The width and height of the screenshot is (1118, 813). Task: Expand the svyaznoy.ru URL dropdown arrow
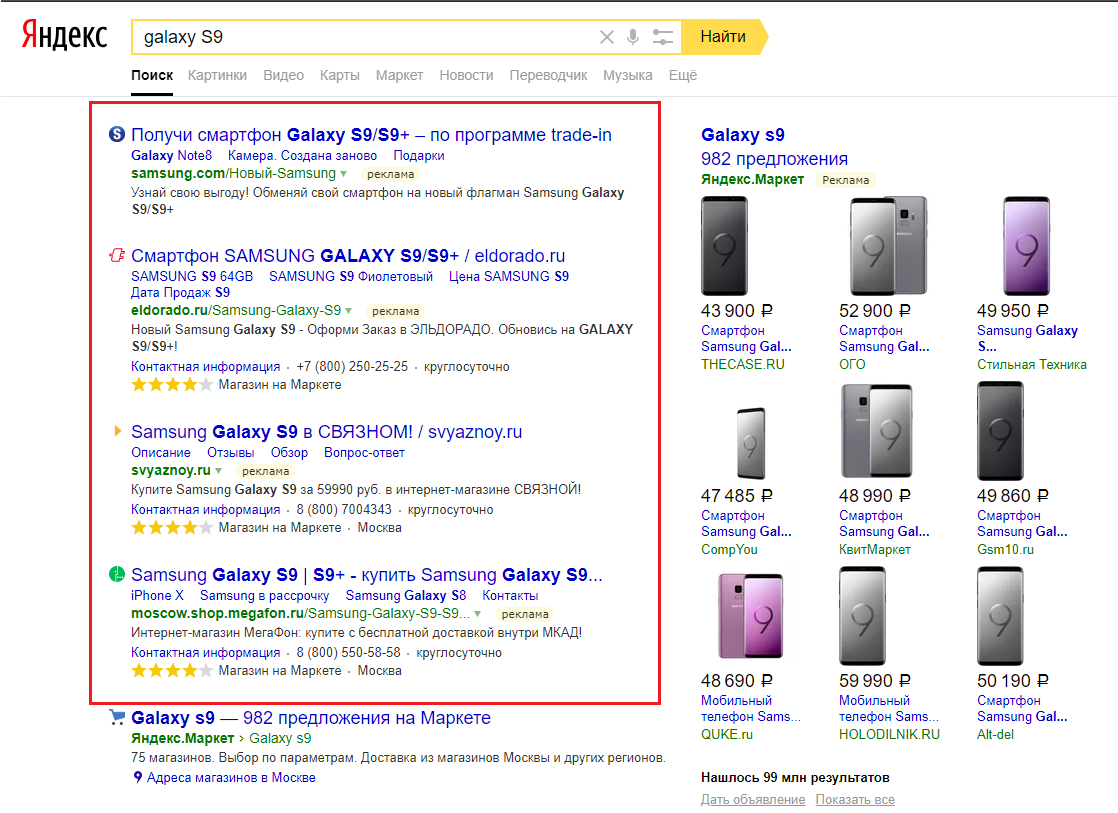(219, 471)
